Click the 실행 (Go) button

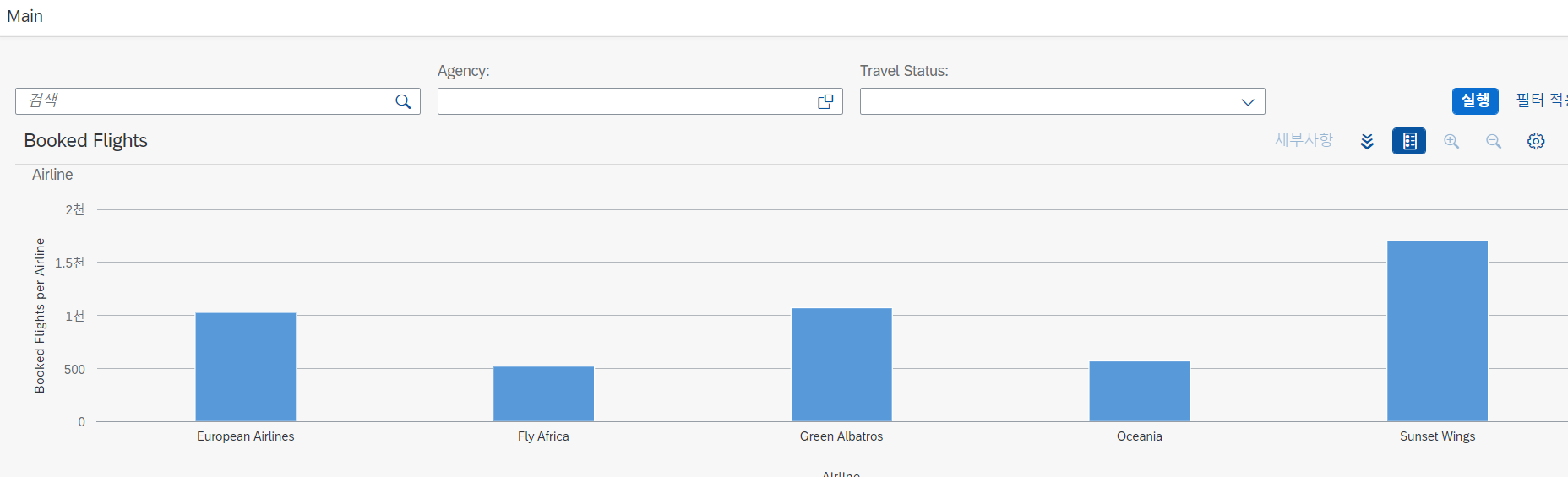(x=1475, y=100)
